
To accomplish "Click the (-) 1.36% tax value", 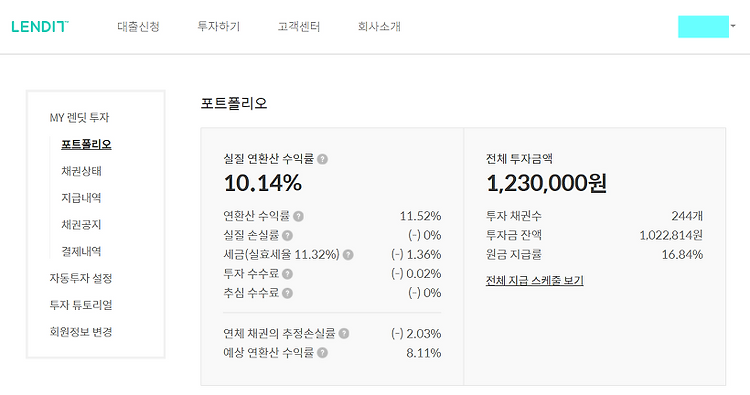I will (416, 254).
